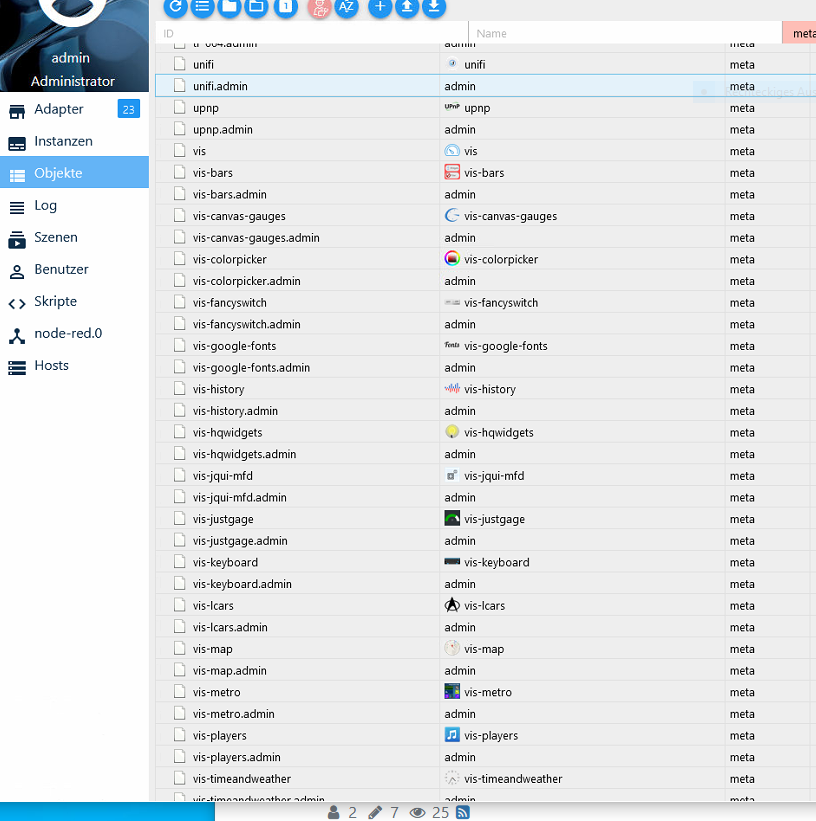
Task: Focus the ID filter field
Action: pyautogui.click(x=312, y=33)
